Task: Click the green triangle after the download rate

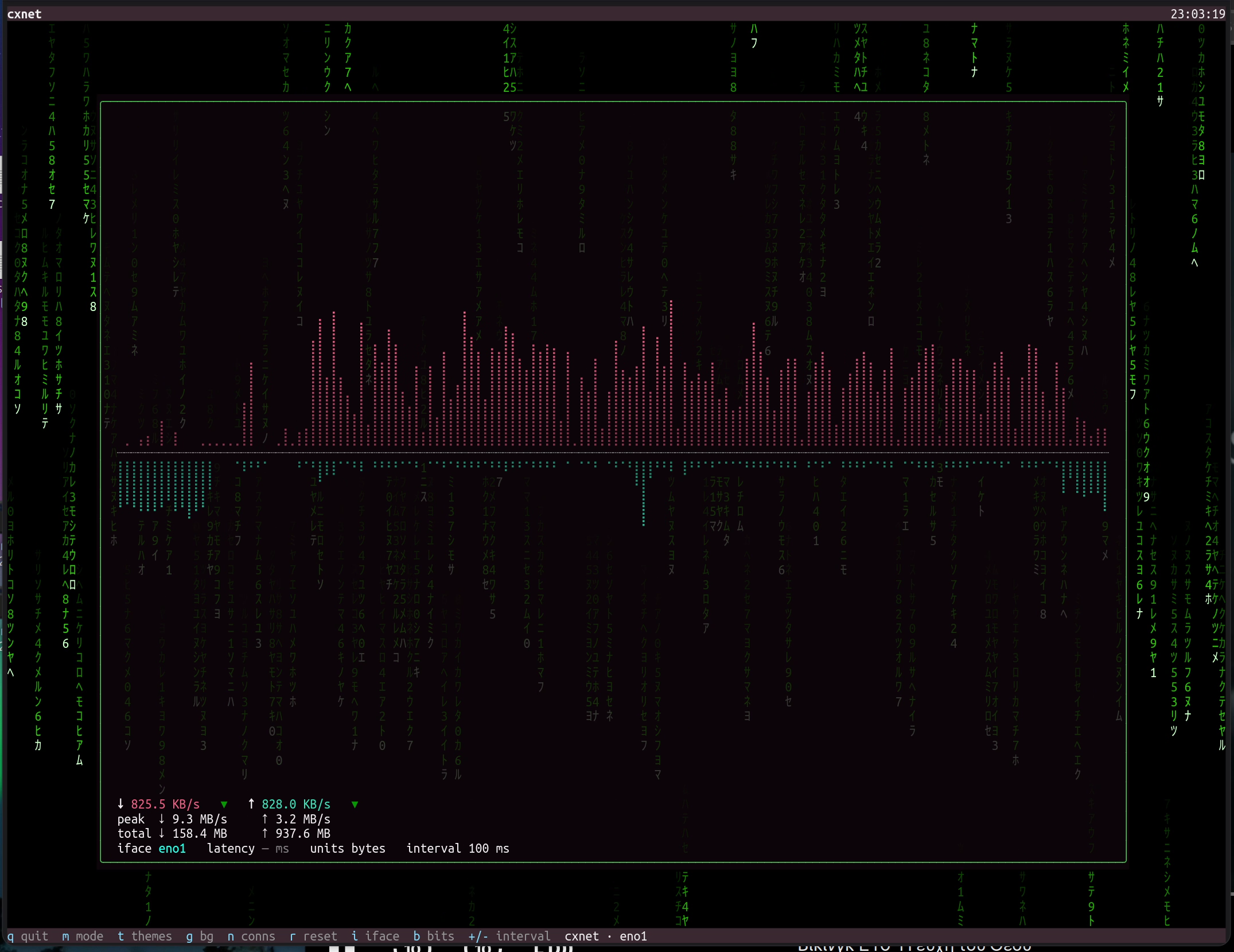Action: (224, 805)
